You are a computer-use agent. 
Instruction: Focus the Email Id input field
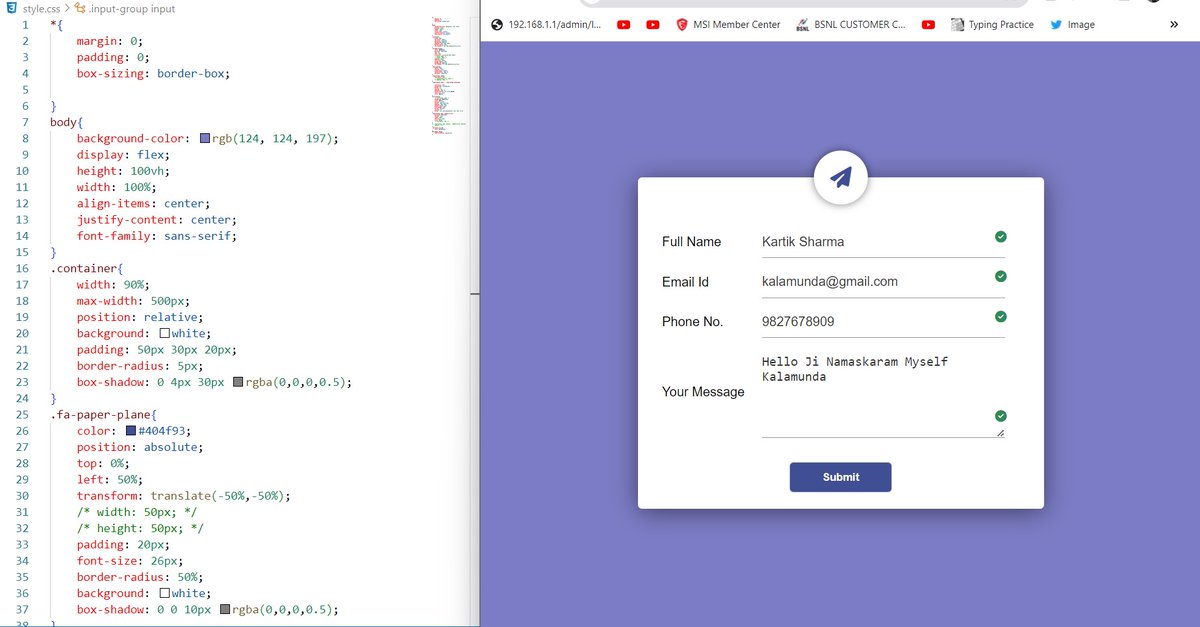(x=883, y=282)
